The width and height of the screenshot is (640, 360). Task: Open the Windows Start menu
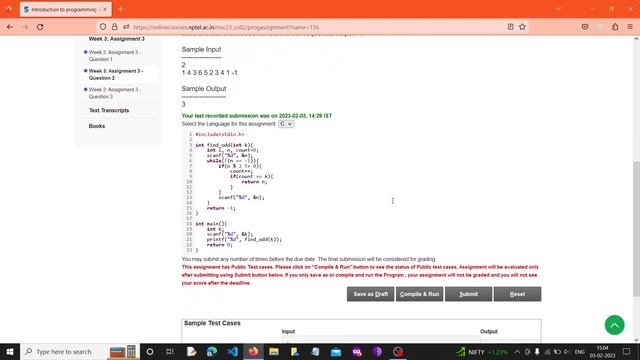click(x=10, y=351)
